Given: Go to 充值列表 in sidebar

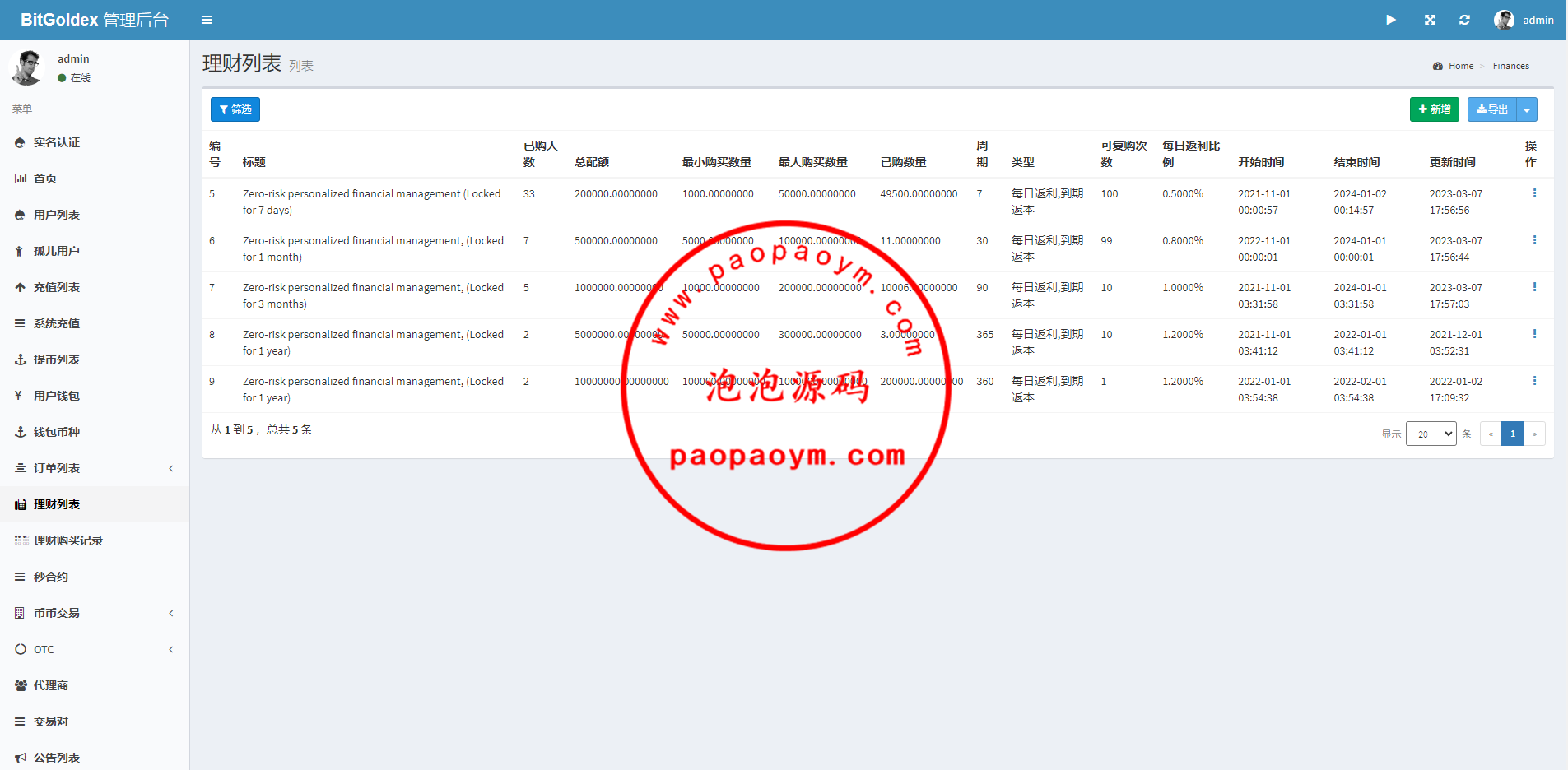Looking at the screenshot, I should [57, 287].
